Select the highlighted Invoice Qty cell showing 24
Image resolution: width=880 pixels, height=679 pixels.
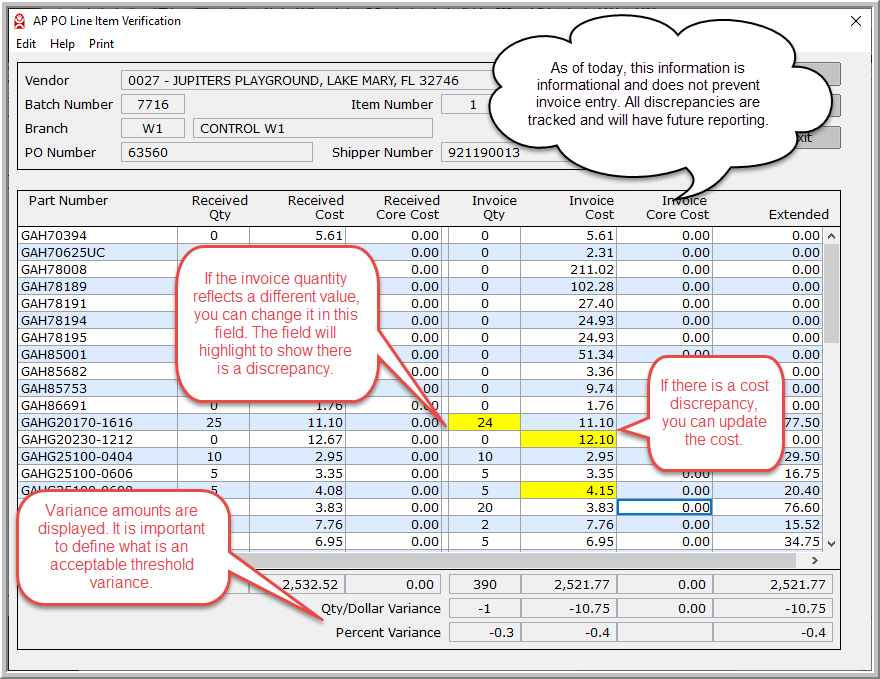click(483, 423)
